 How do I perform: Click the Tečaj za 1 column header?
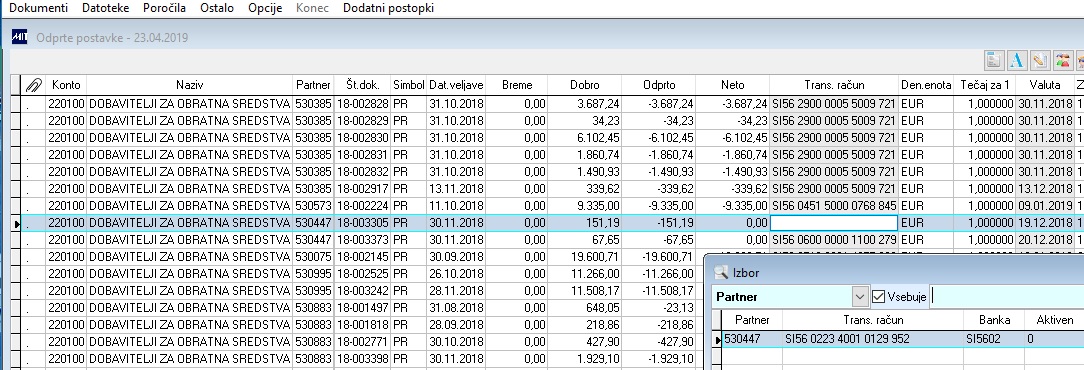(x=984, y=85)
